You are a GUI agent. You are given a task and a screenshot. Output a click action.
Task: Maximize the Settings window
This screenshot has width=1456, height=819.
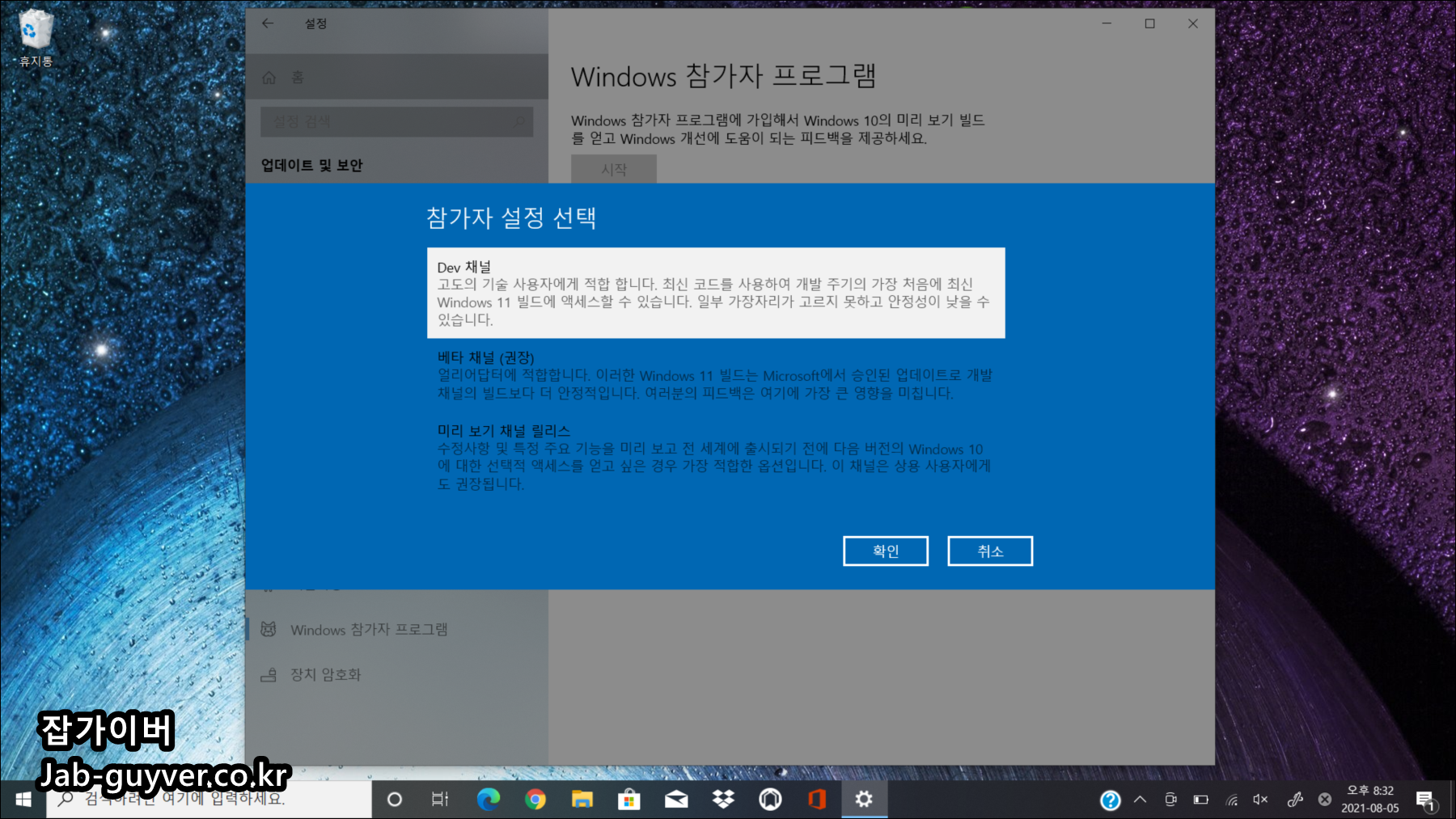(1149, 23)
